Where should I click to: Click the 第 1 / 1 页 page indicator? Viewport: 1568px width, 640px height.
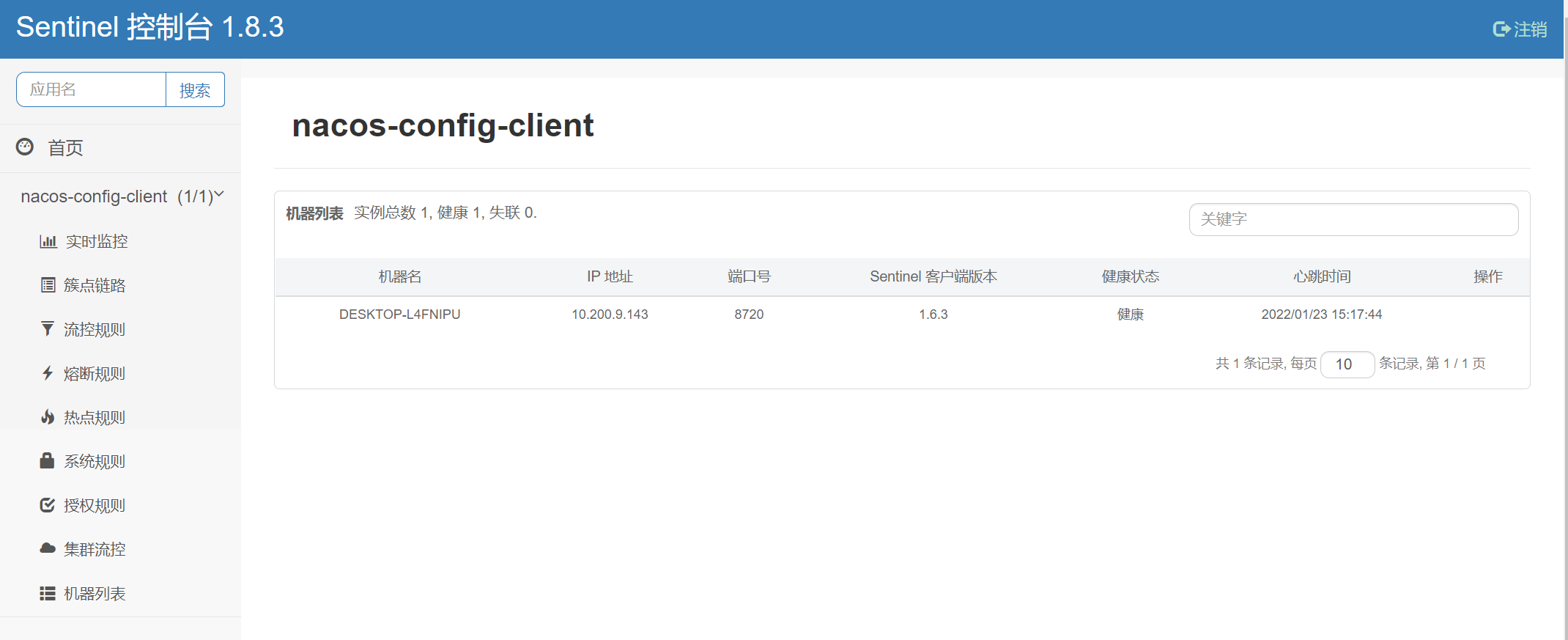click(x=1456, y=364)
